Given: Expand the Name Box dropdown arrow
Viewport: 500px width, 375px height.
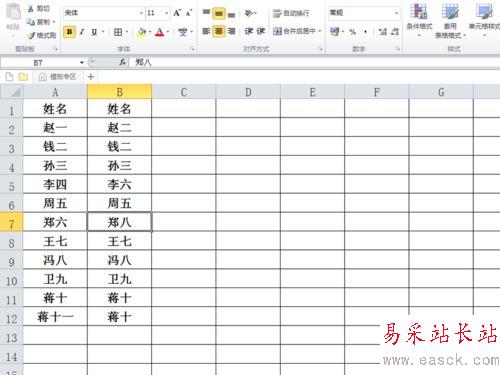Looking at the screenshot, I should click(82, 62).
